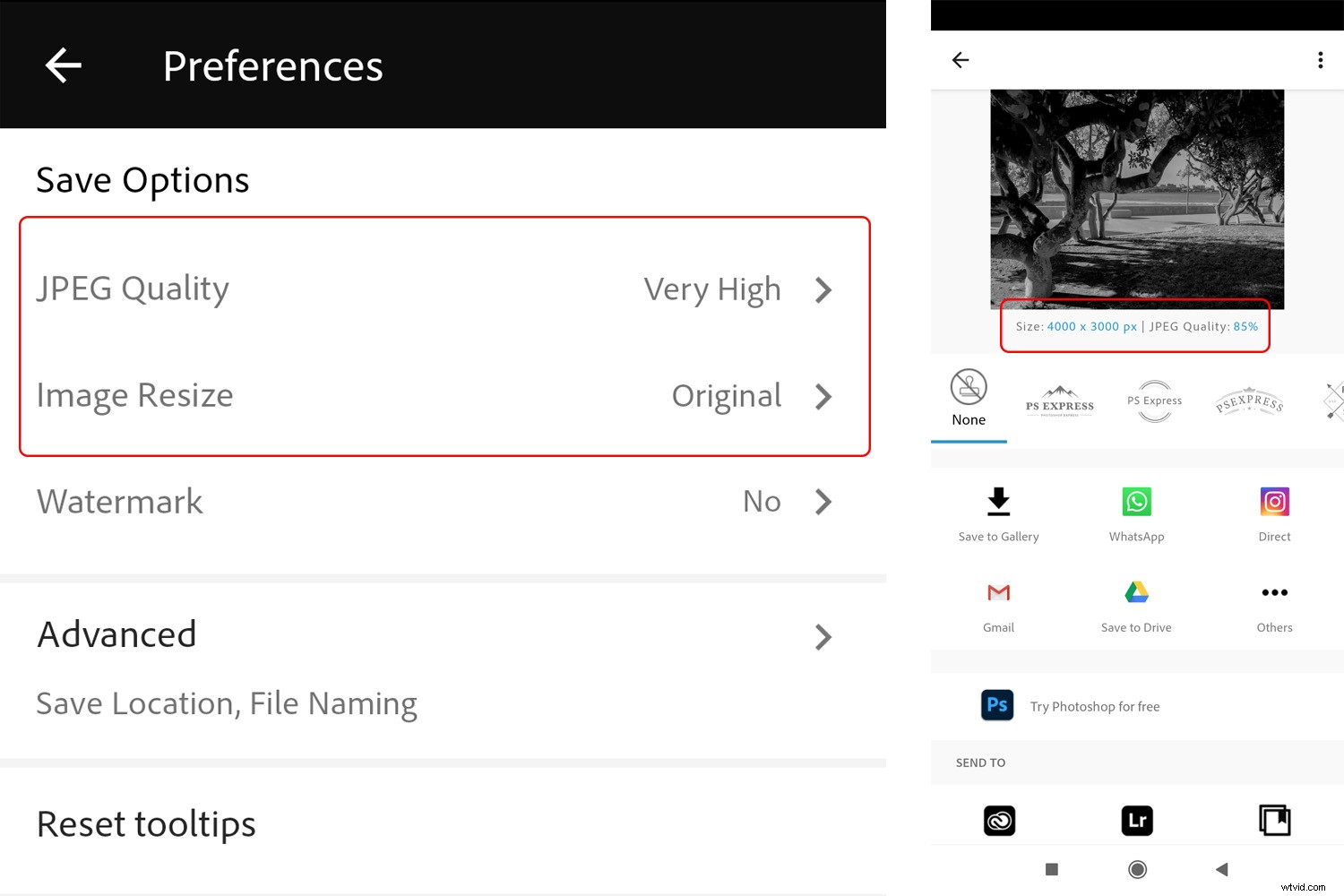Tap the back arrow above the photo
The height and width of the screenshot is (896, 1344).
coord(960,60)
